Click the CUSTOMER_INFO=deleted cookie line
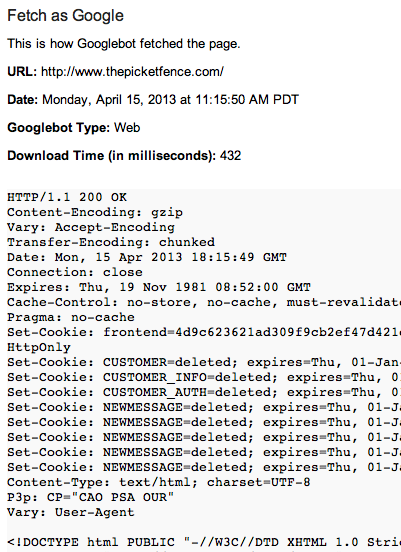Screen dimensions: 401x552 click(204, 377)
